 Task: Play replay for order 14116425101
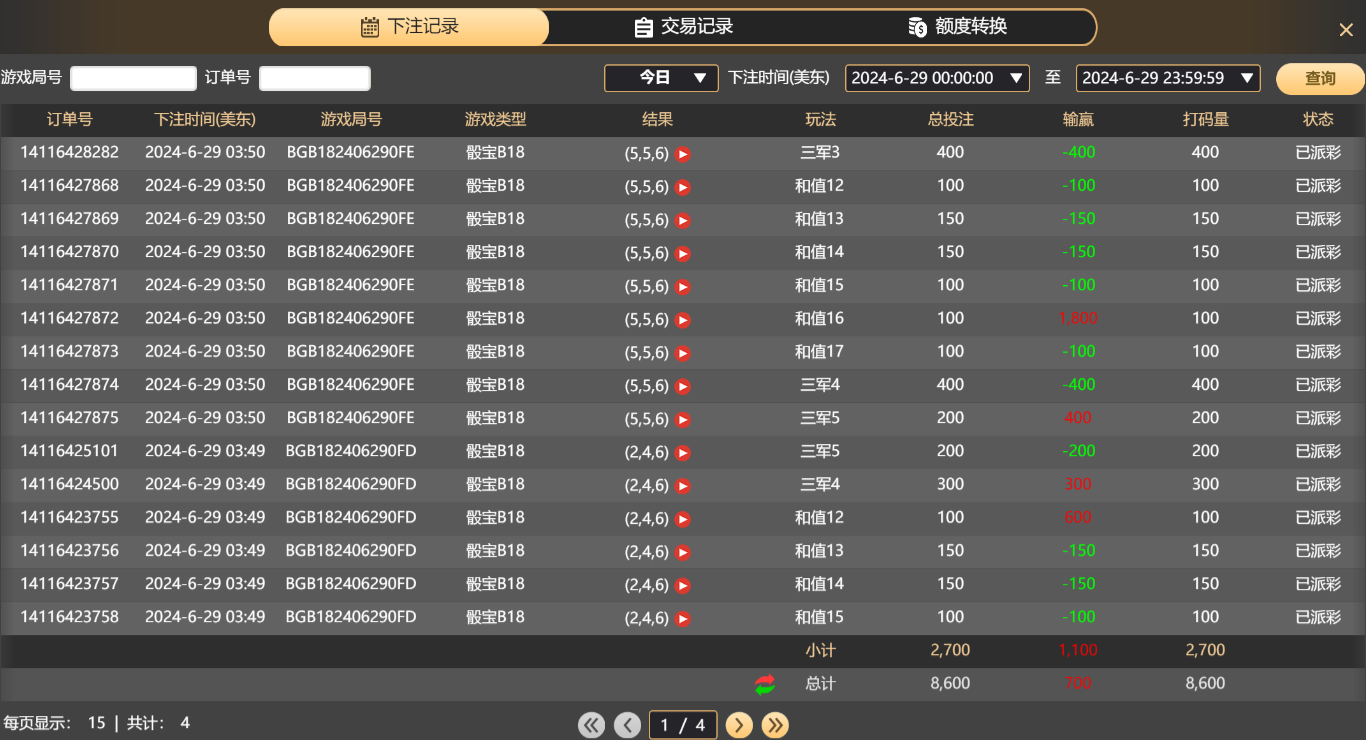(x=683, y=453)
